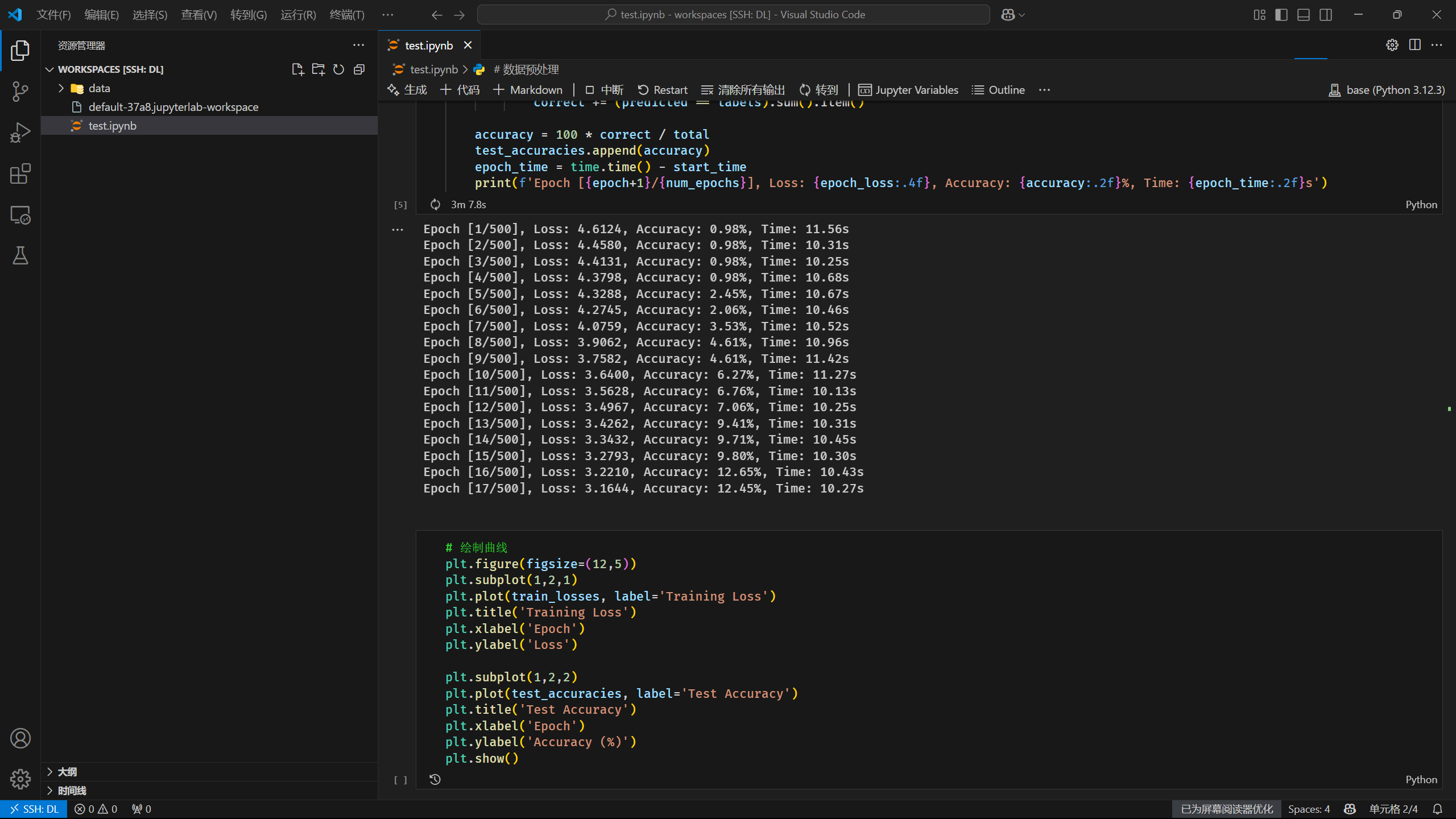
Task: Open the Extensions view
Action: coord(20,174)
